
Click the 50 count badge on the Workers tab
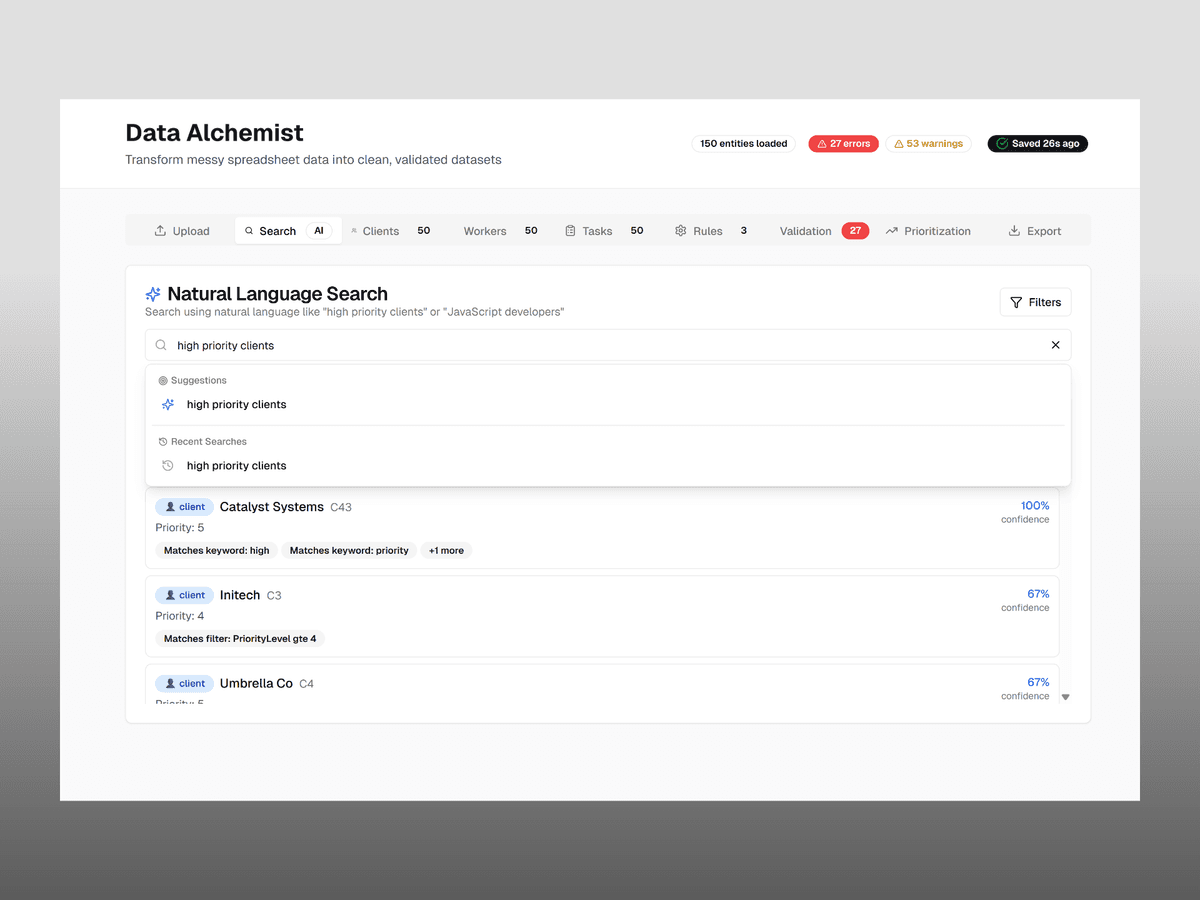[x=531, y=231]
